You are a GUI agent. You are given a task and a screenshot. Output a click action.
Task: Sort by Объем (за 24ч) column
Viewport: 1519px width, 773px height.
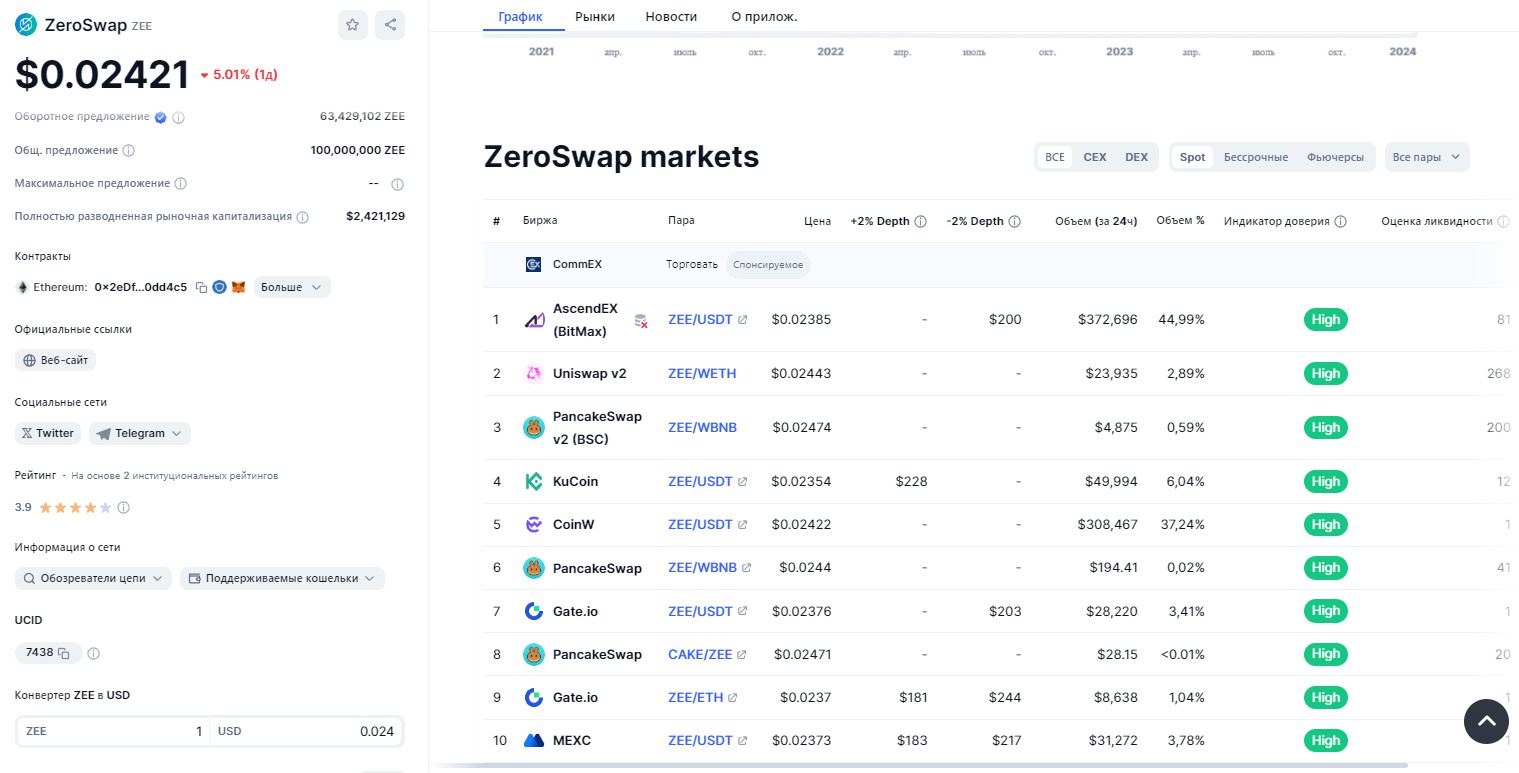1096,221
